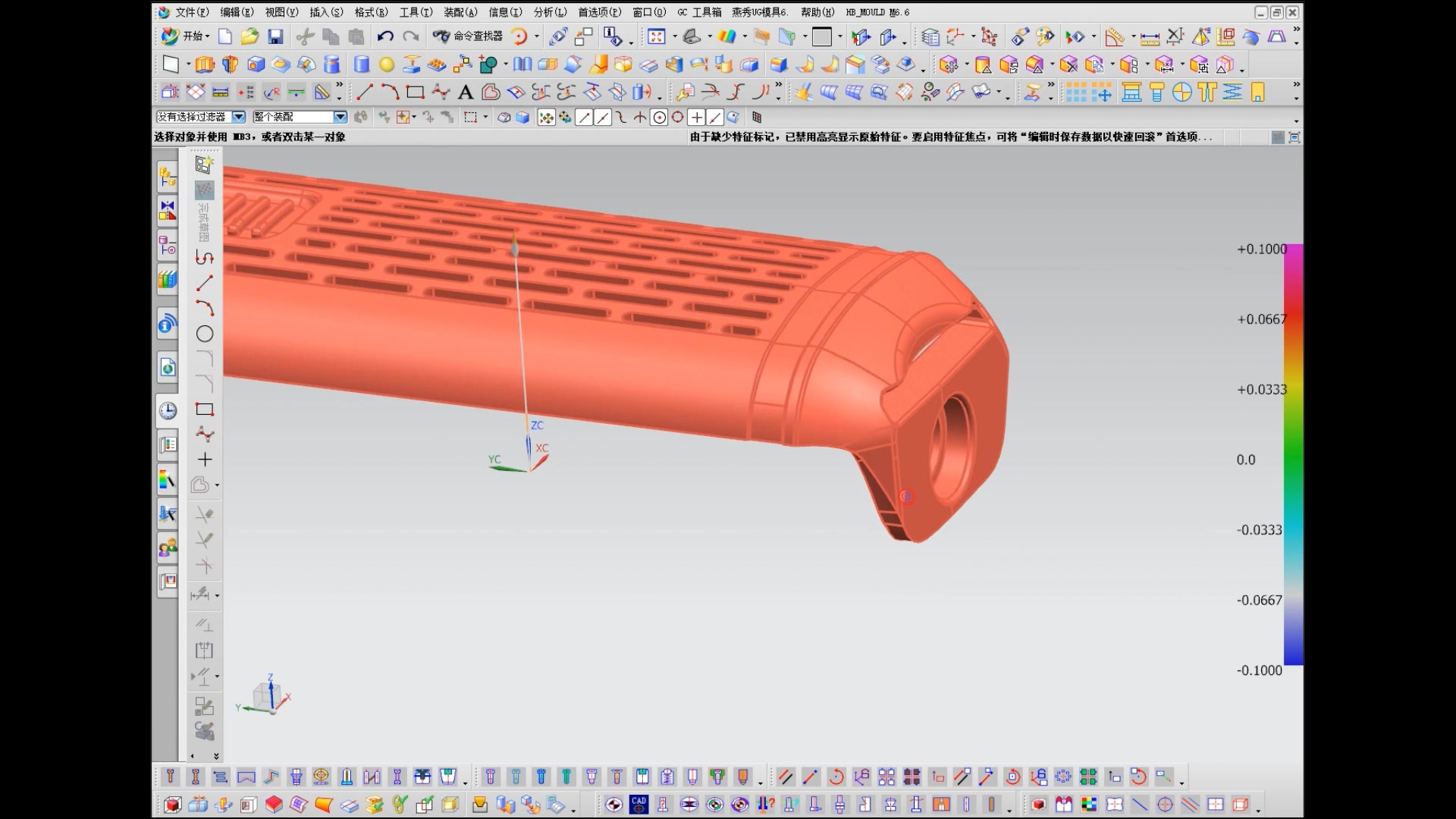The height and width of the screenshot is (819, 1456).
Task: Open the 分析(L) menu
Action: point(550,12)
